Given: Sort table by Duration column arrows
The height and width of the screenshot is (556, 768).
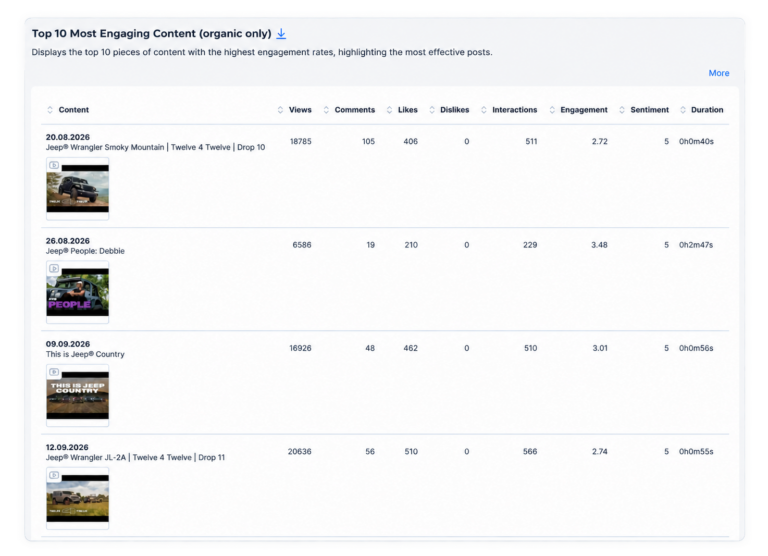Looking at the screenshot, I should [x=683, y=110].
